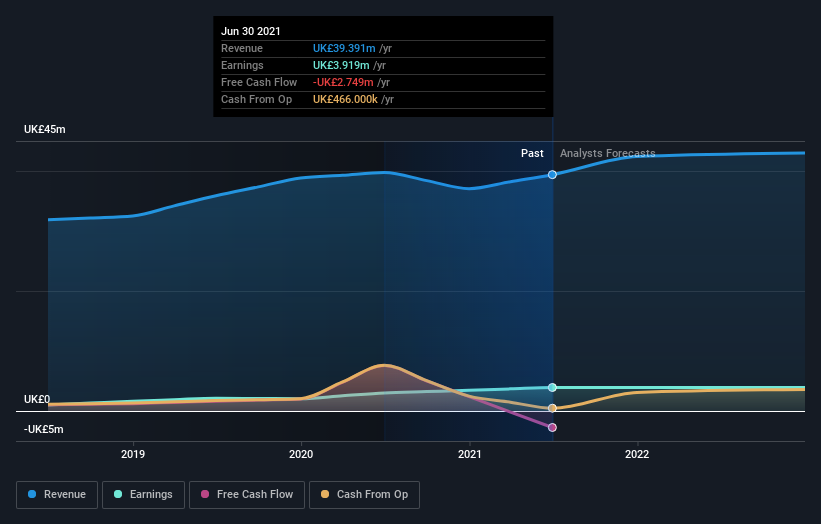Click the Earnings teal data point marker
The height and width of the screenshot is (524, 821).
tap(552, 387)
